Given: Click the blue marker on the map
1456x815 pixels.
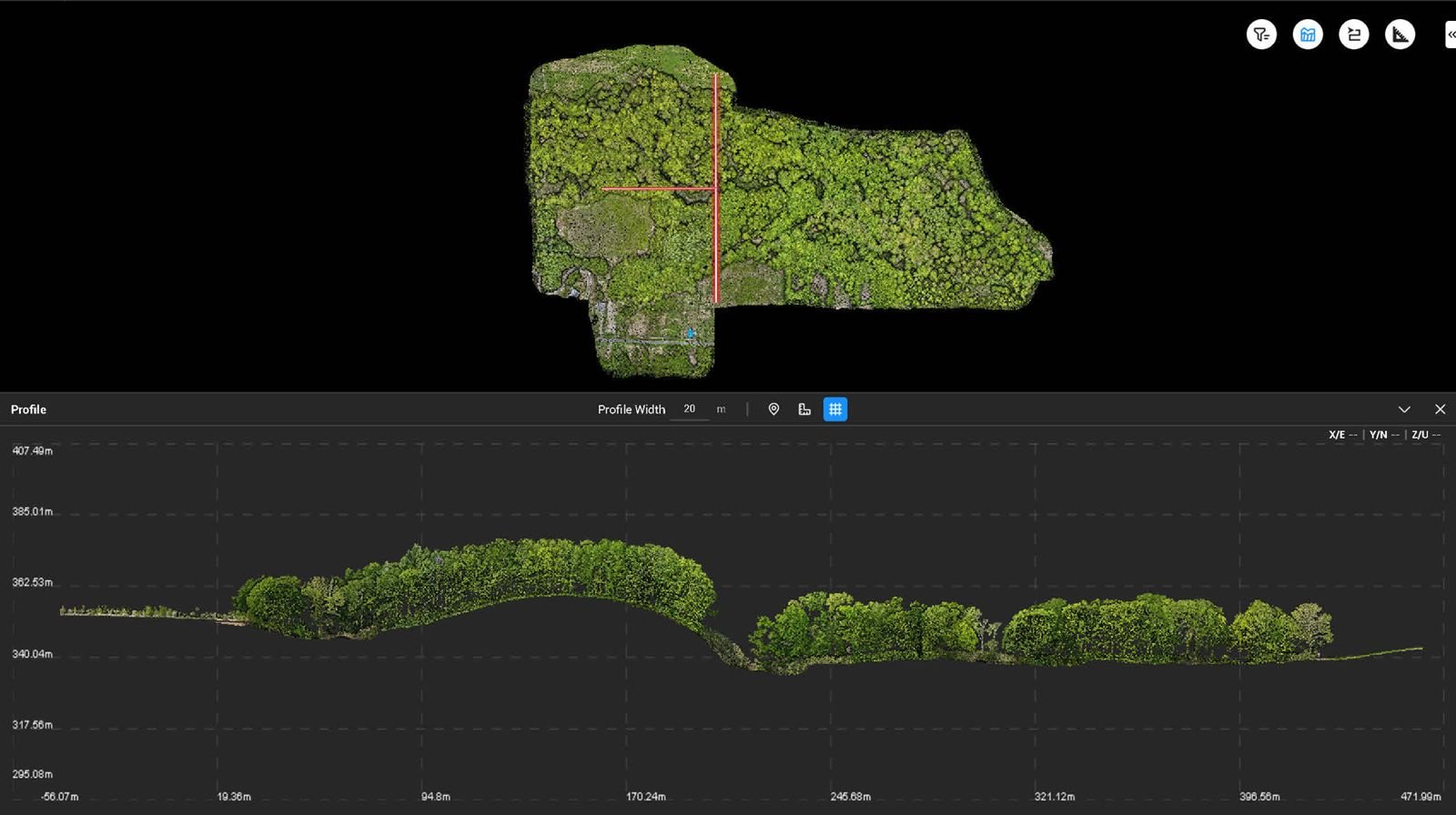Looking at the screenshot, I should [691, 334].
